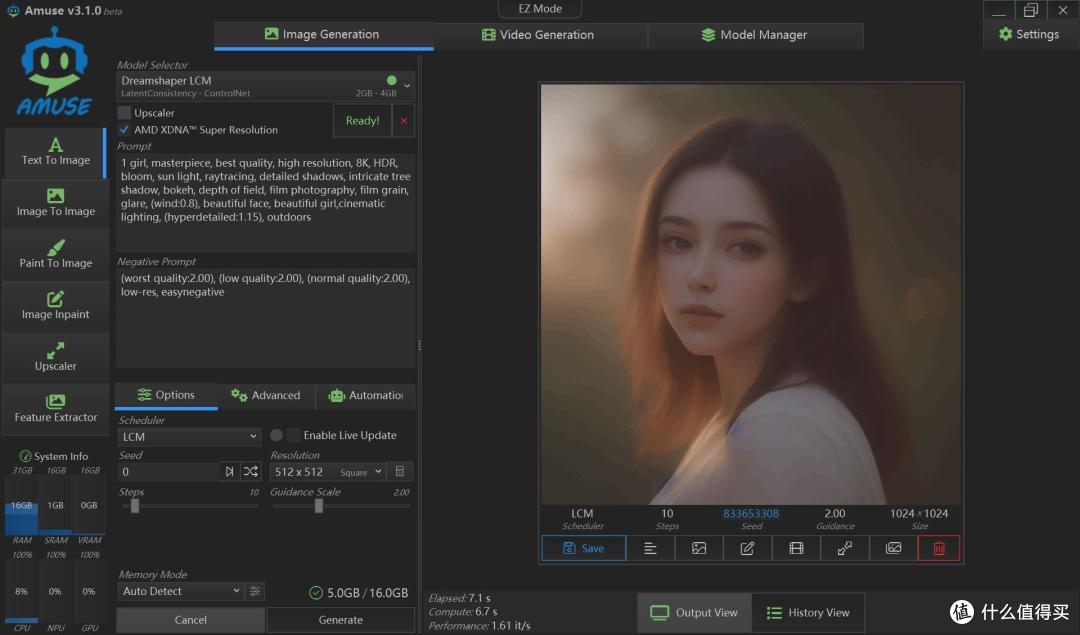This screenshot has height=635, width=1080.
Task: Send result to video via film icon
Action: click(796, 548)
